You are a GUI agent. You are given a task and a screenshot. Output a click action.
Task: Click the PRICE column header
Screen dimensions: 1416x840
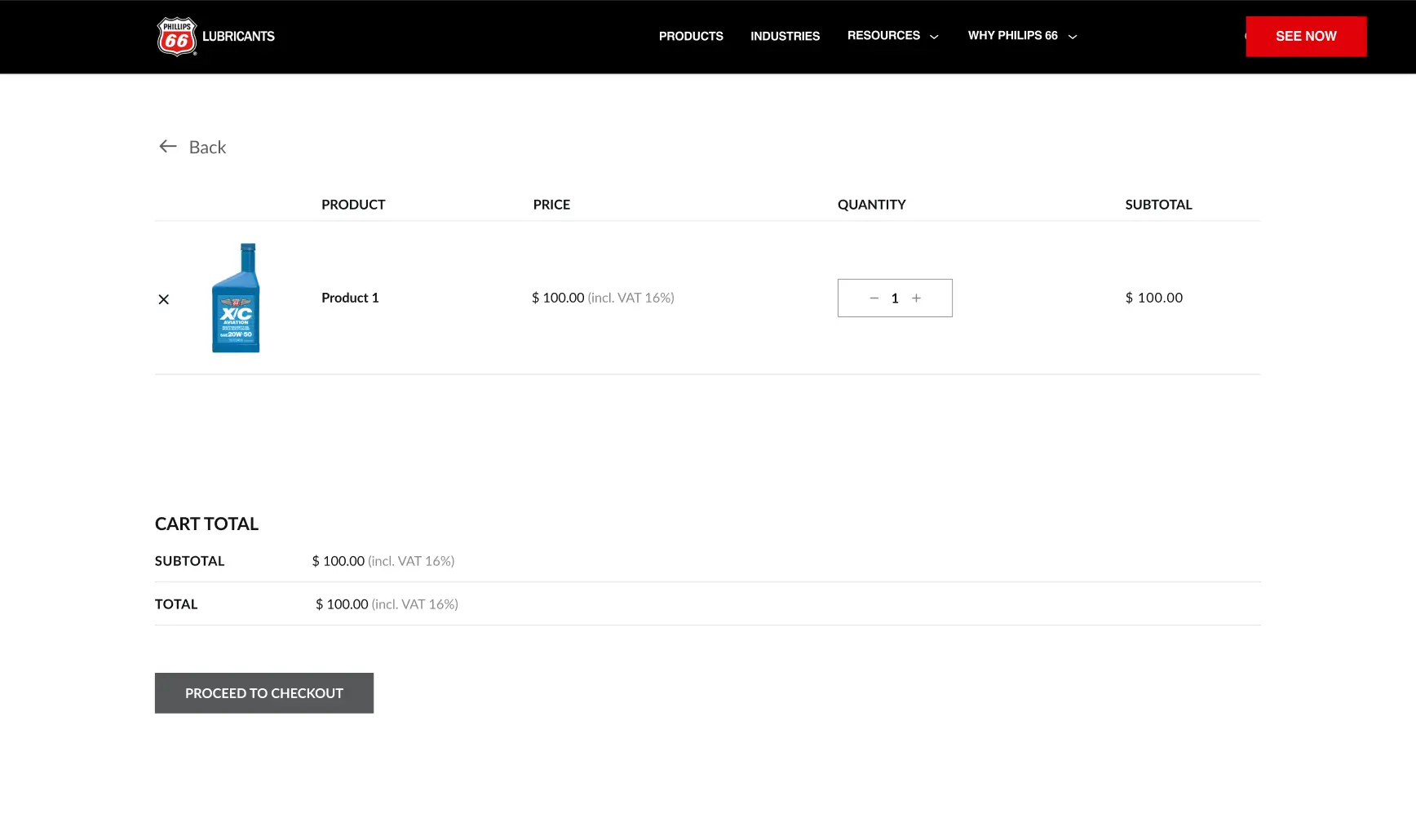(x=551, y=205)
